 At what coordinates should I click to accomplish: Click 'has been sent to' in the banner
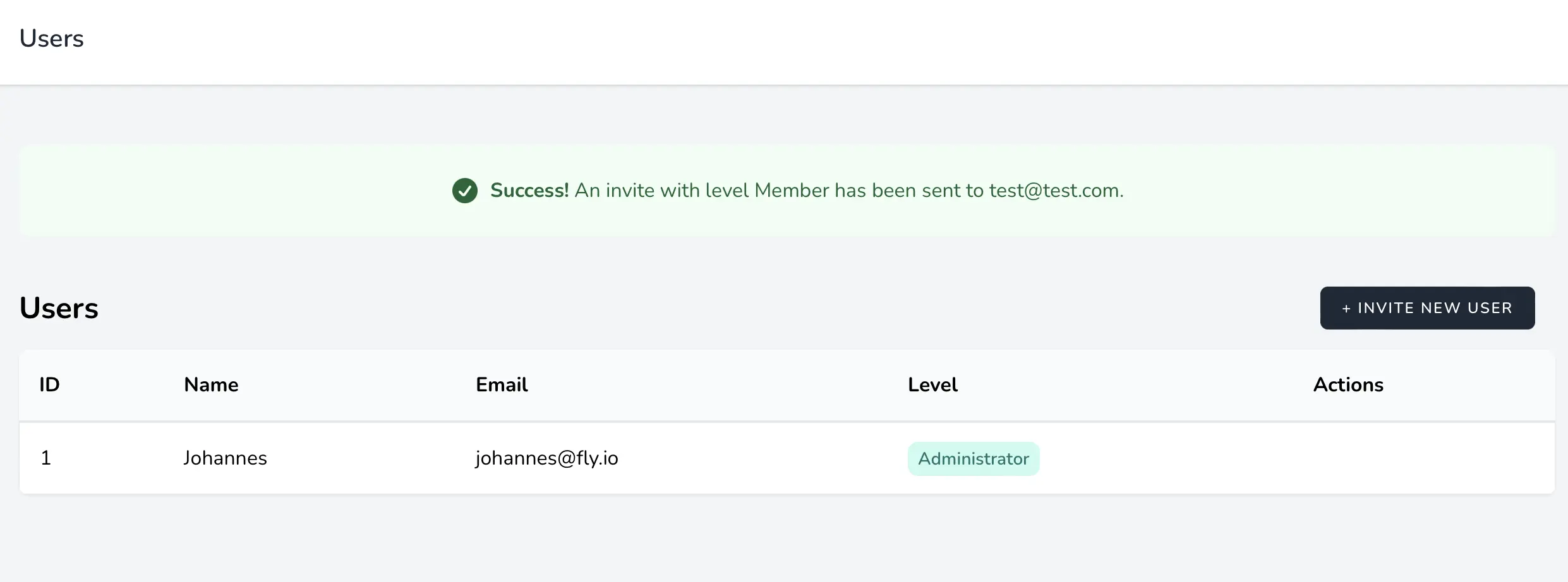pos(909,191)
